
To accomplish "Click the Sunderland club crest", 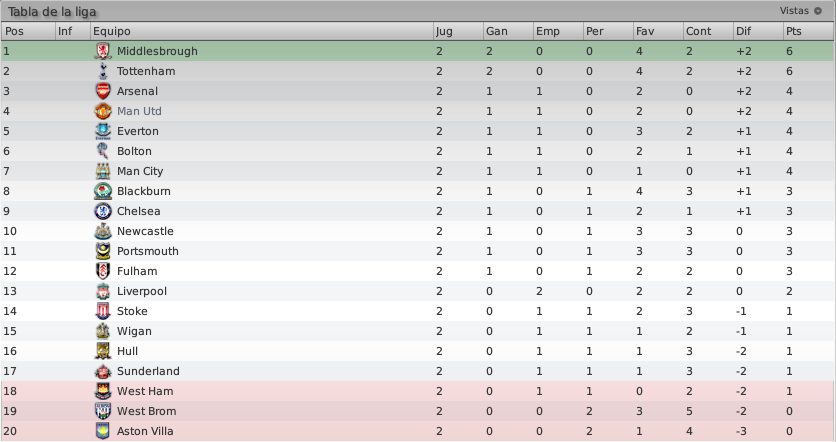I will pos(103,371).
